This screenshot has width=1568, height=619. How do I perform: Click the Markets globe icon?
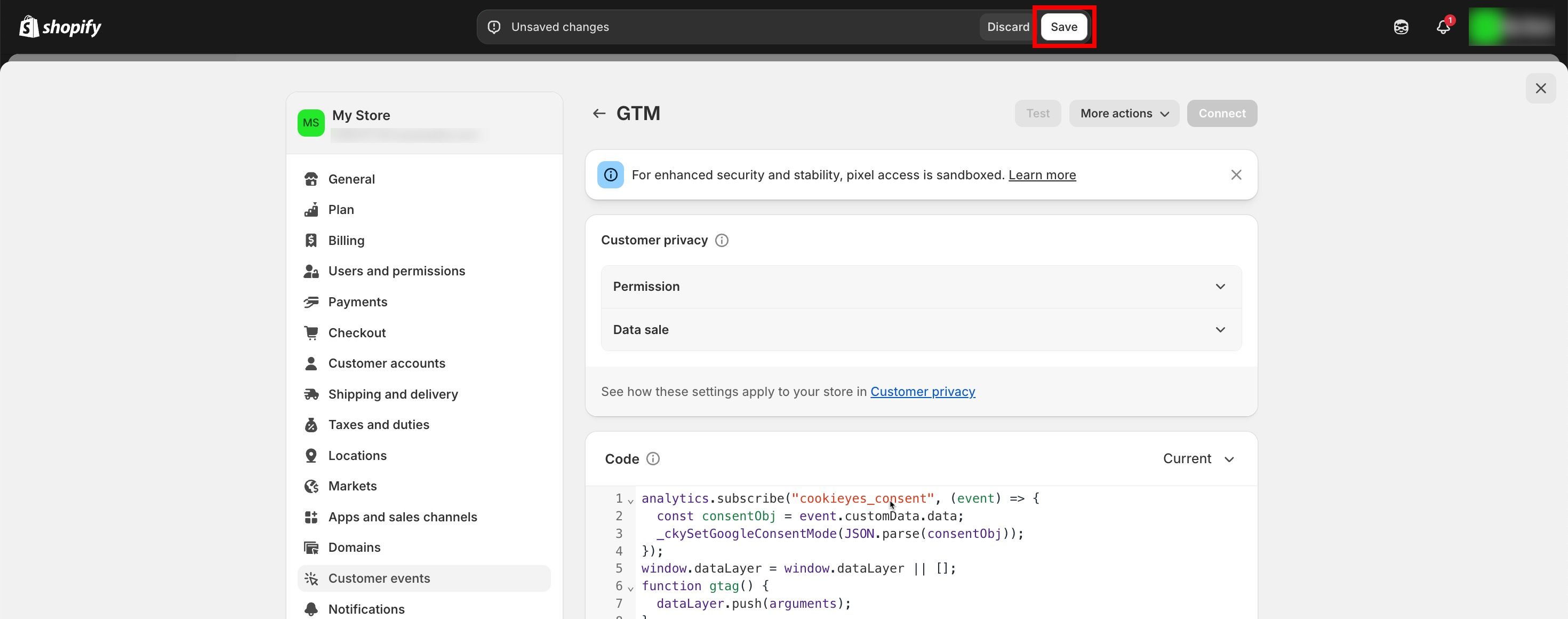[x=311, y=486]
